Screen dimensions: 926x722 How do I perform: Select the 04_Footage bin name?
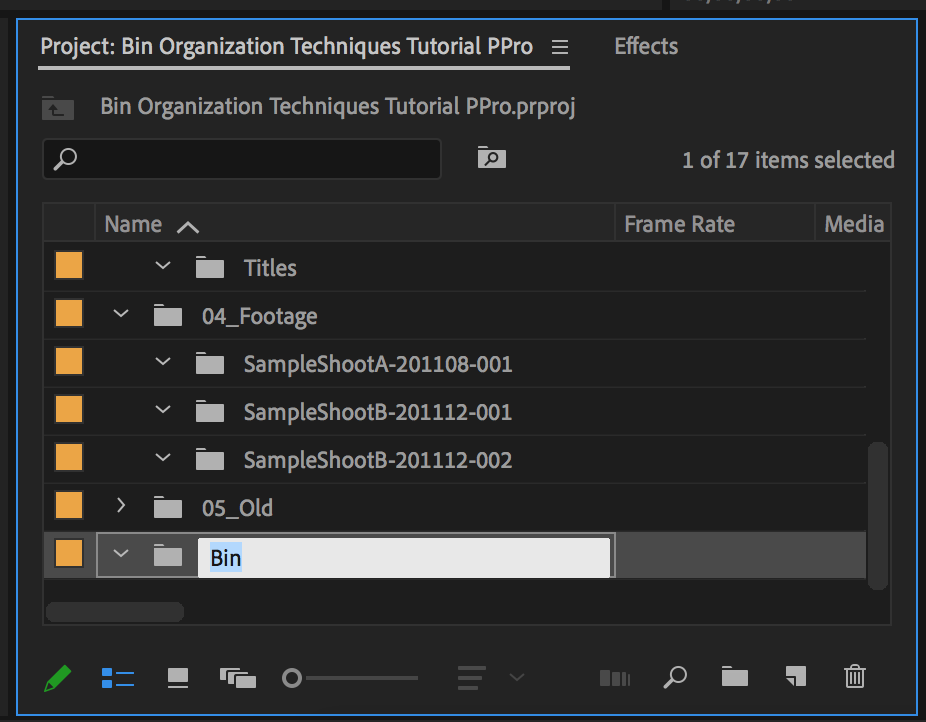click(259, 317)
